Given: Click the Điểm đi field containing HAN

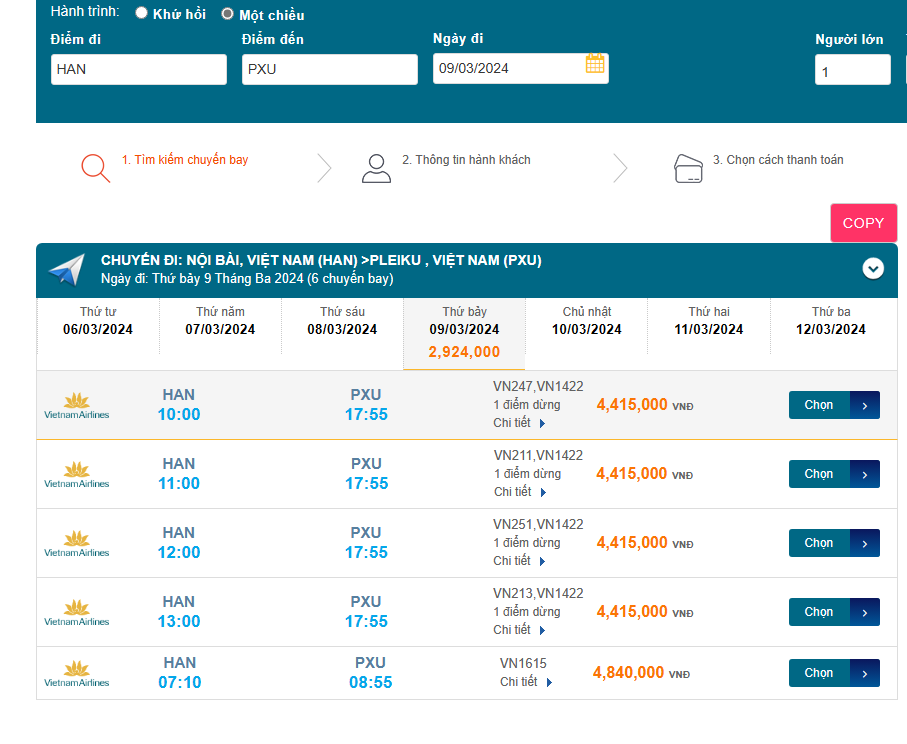Looking at the screenshot, I should coord(138,69).
